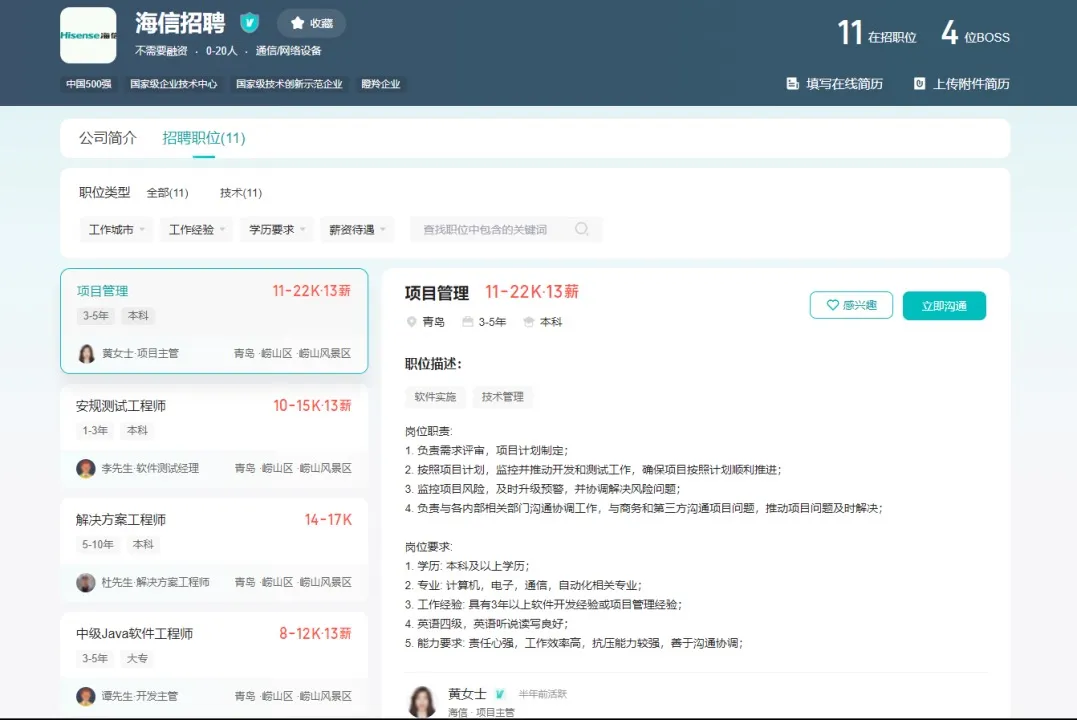The width and height of the screenshot is (1077, 720).
Task: Click the Hisense company logo
Action: tap(88, 35)
